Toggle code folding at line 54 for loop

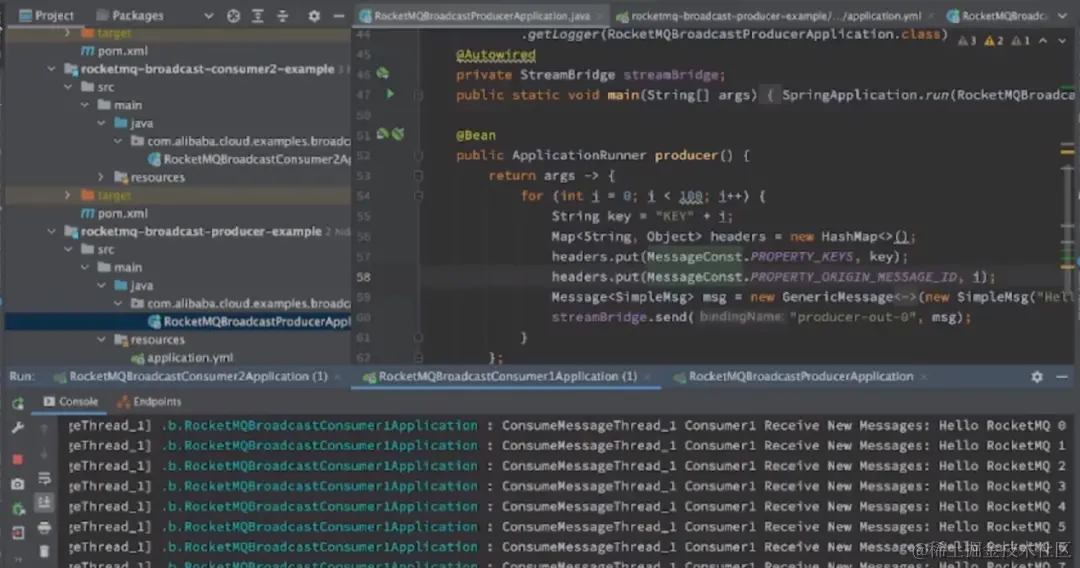coord(418,196)
